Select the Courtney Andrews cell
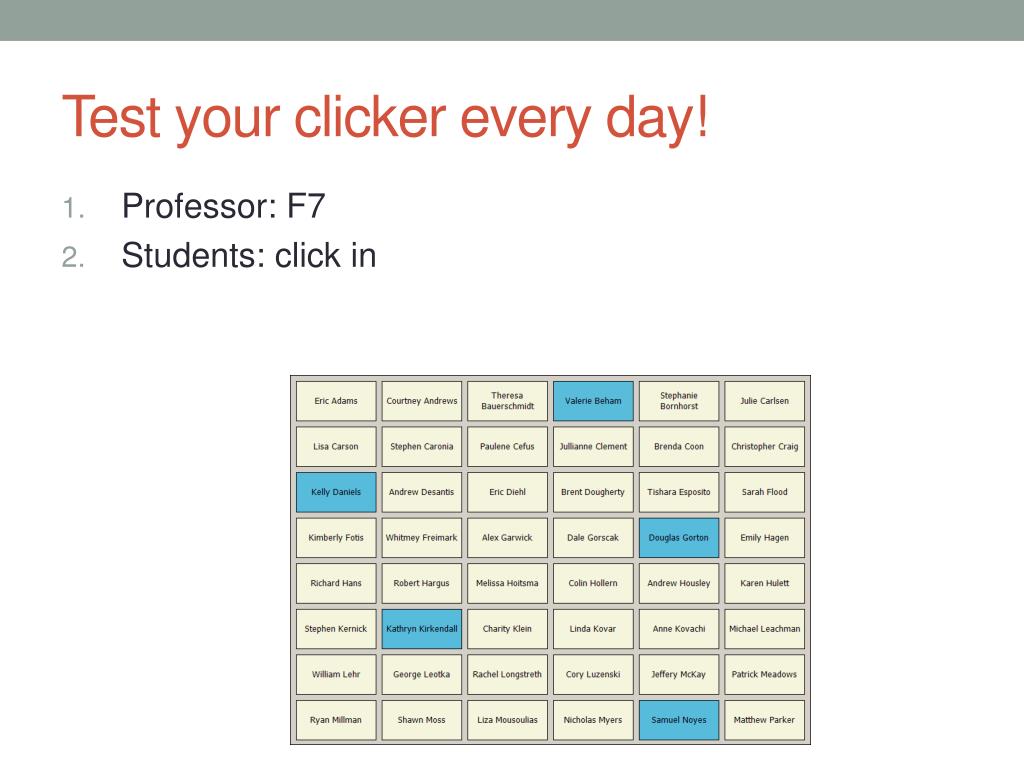Screen dimensions: 1024x768 pos(422,401)
